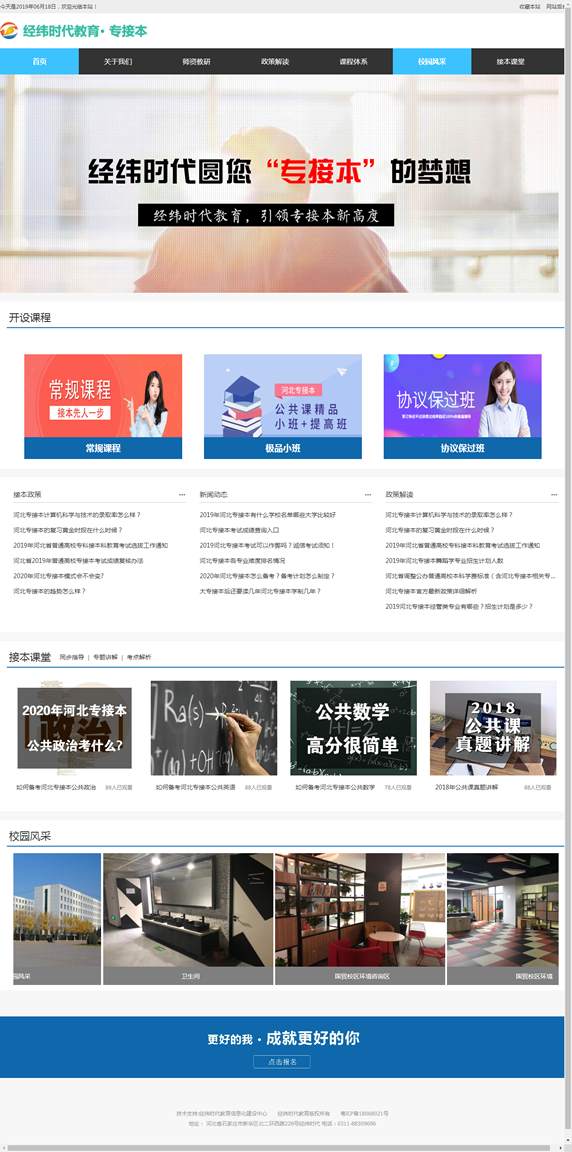Open the 同步指导 sub-link in 接本课堂
This screenshot has width=572, height=1152.
tap(71, 658)
